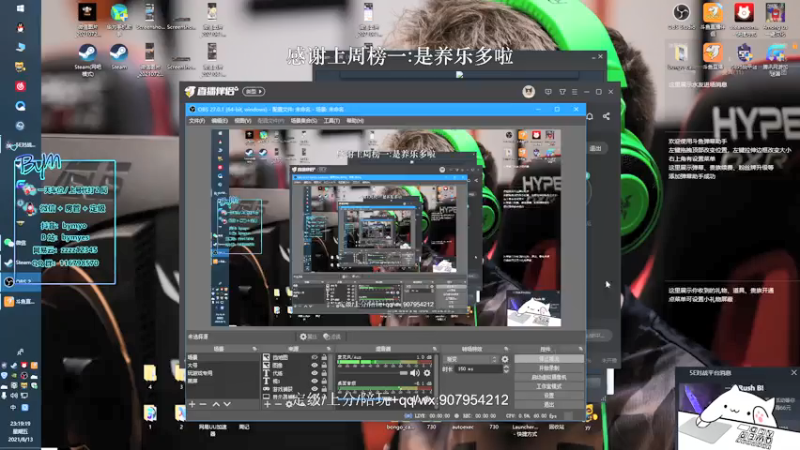The width and height of the screenshot is (800, 450).
Task: Click the share icon in 直播伴侣
Action: (606, 116)
